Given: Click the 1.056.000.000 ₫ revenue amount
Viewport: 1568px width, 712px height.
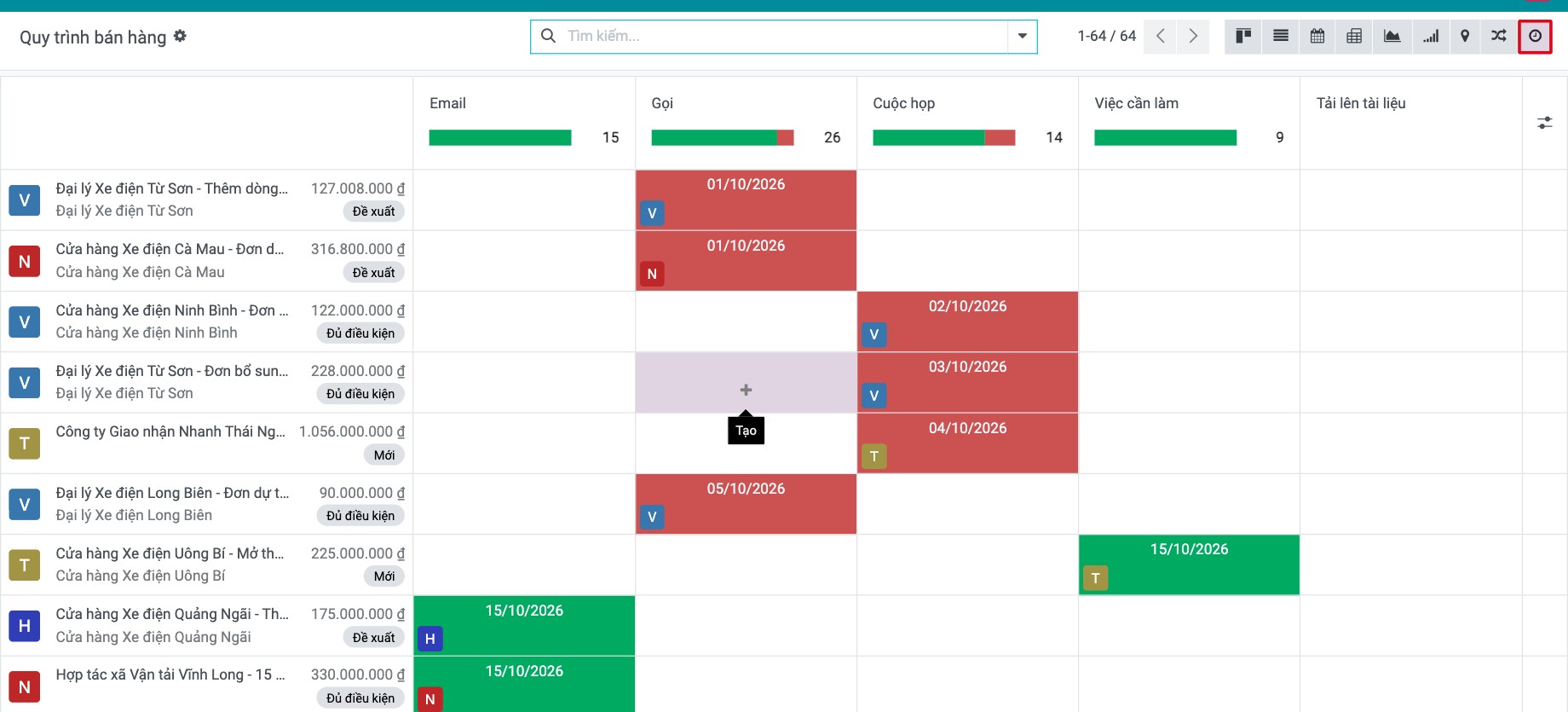Looking at the screenshot, I should tap(352, 431).
